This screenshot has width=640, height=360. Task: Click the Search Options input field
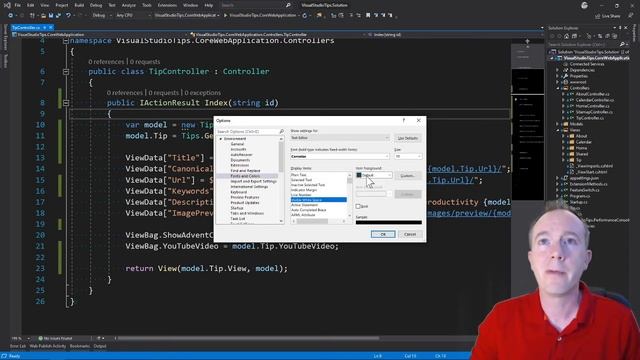(247, 131)
